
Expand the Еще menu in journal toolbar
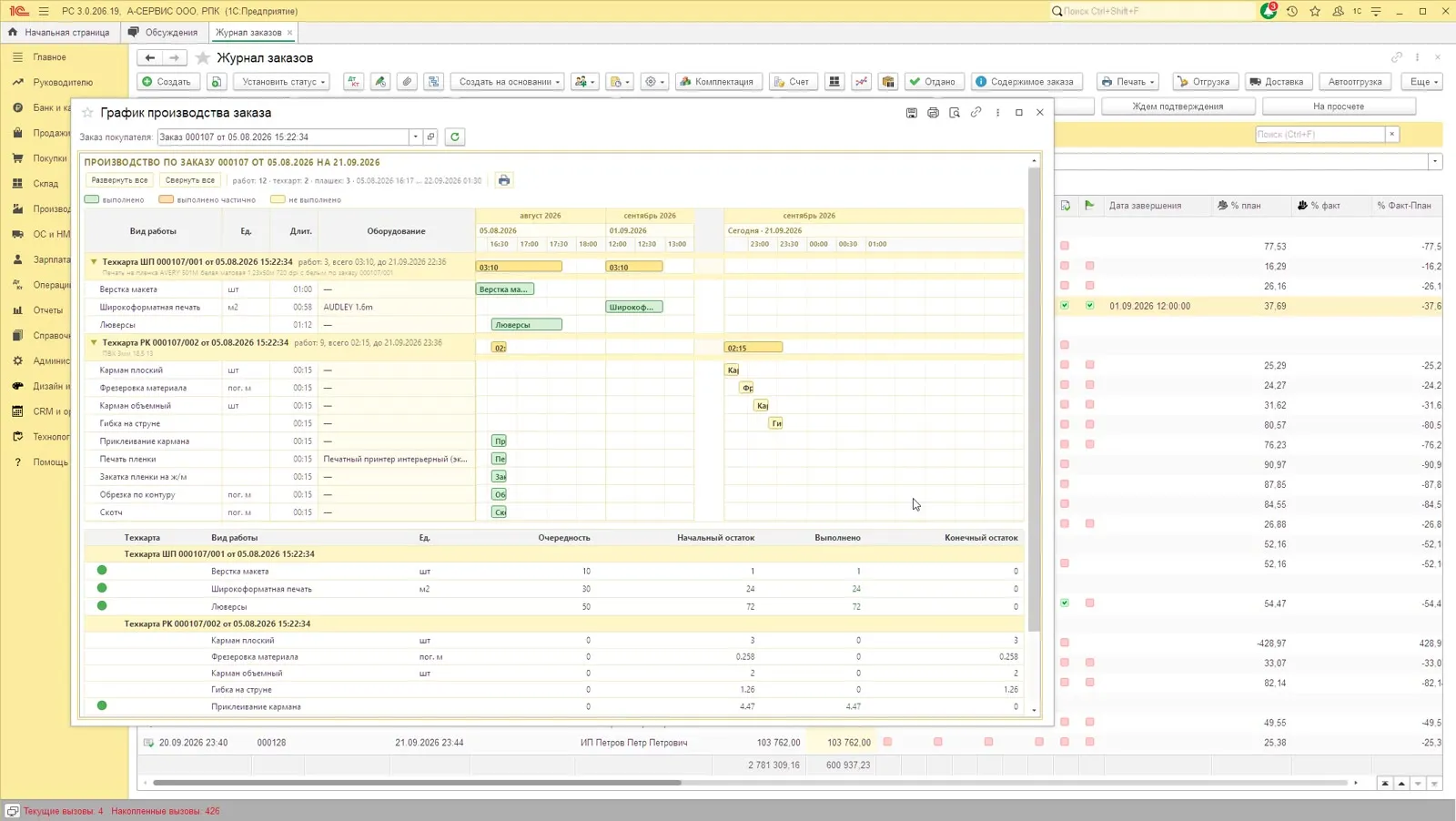tap(1424, 81)
